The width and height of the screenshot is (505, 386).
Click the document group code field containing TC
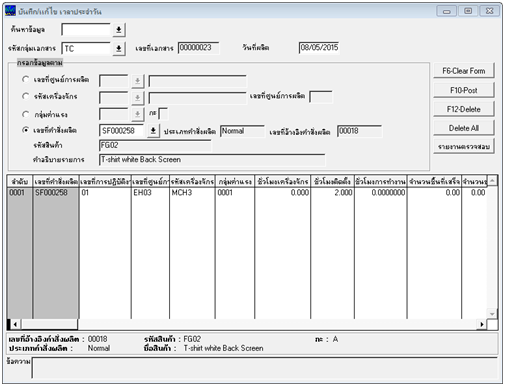click(x=86, y=49)
